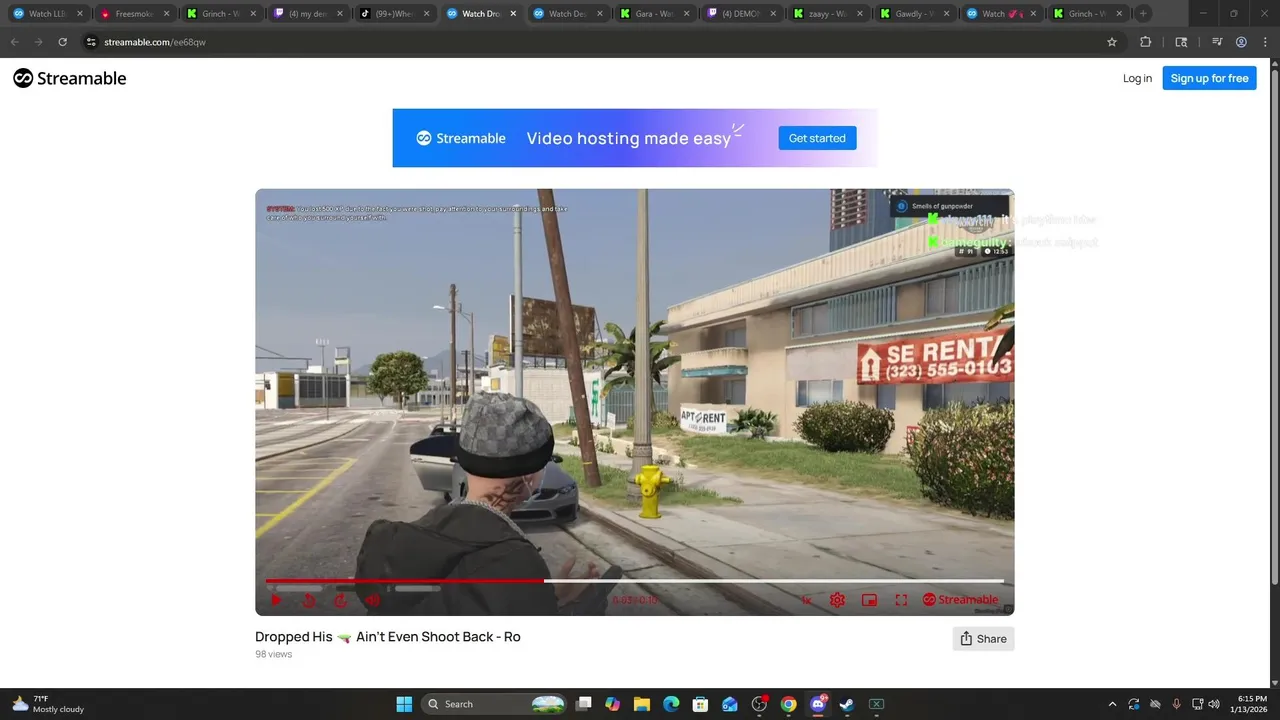
Task: Click Sign up for free
Action: click(x=1209, y=78)
